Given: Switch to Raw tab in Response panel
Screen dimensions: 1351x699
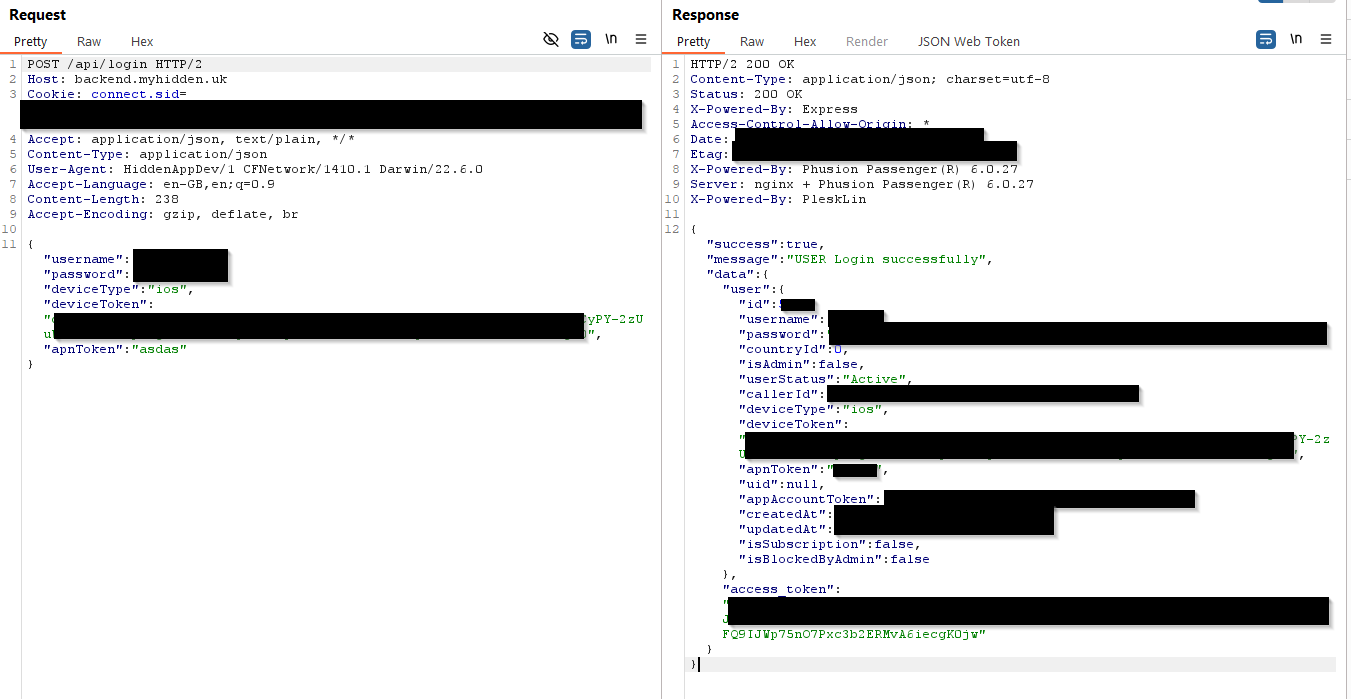Looking at the screenshot, I should [752, 41].
